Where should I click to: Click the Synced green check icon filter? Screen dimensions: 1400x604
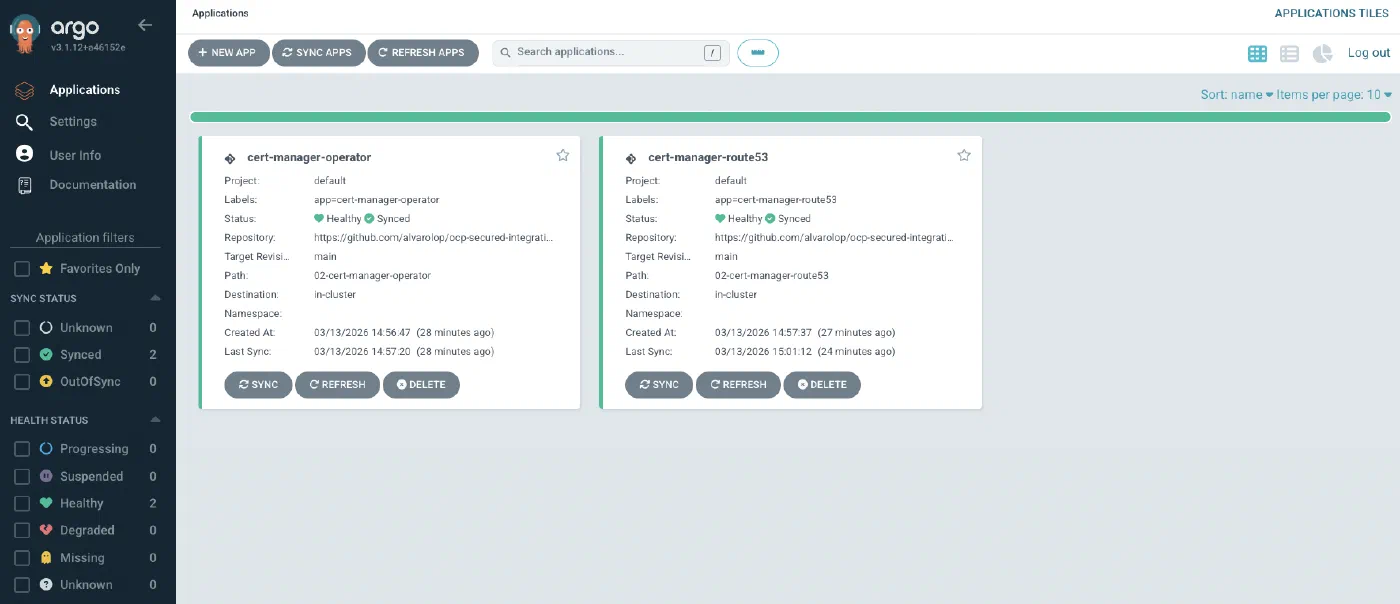pos(46,355)
